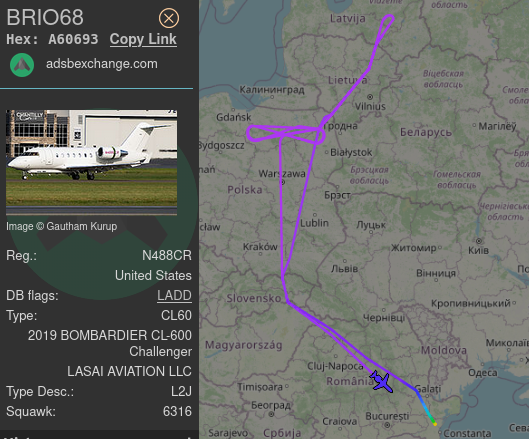
Task: Click the squawk value 6316
Action: 177,412
